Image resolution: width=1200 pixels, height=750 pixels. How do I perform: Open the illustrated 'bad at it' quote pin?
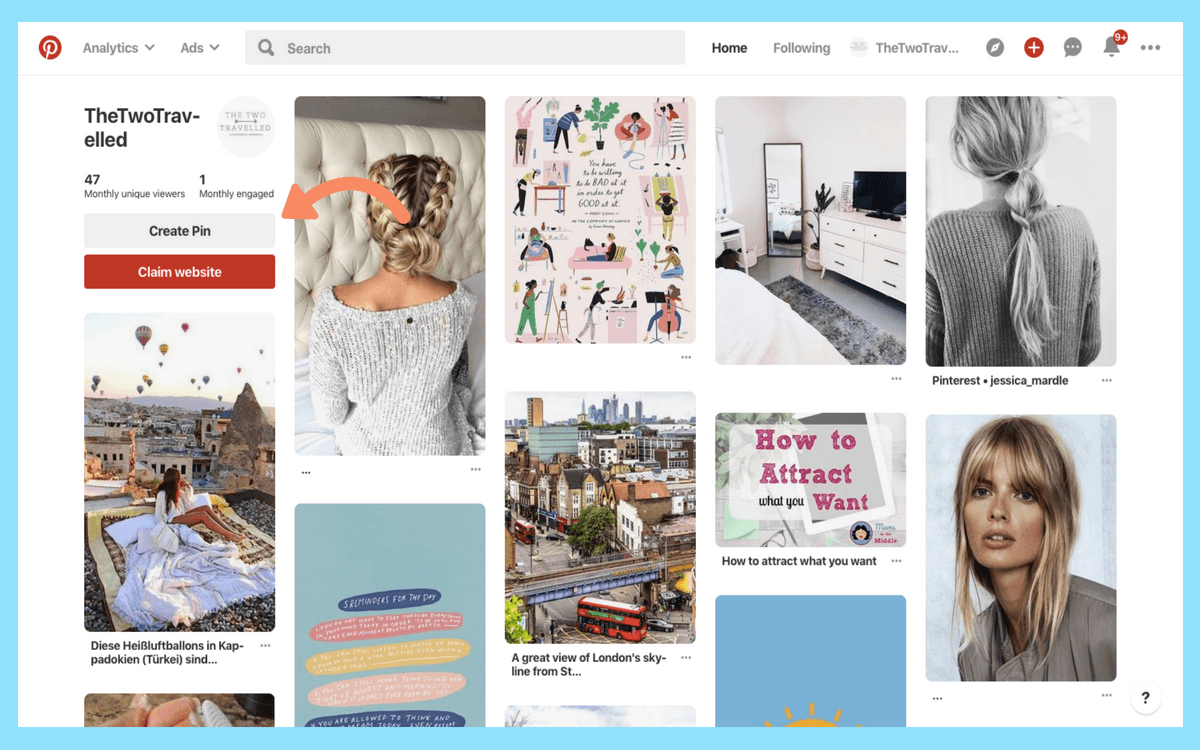600,220
